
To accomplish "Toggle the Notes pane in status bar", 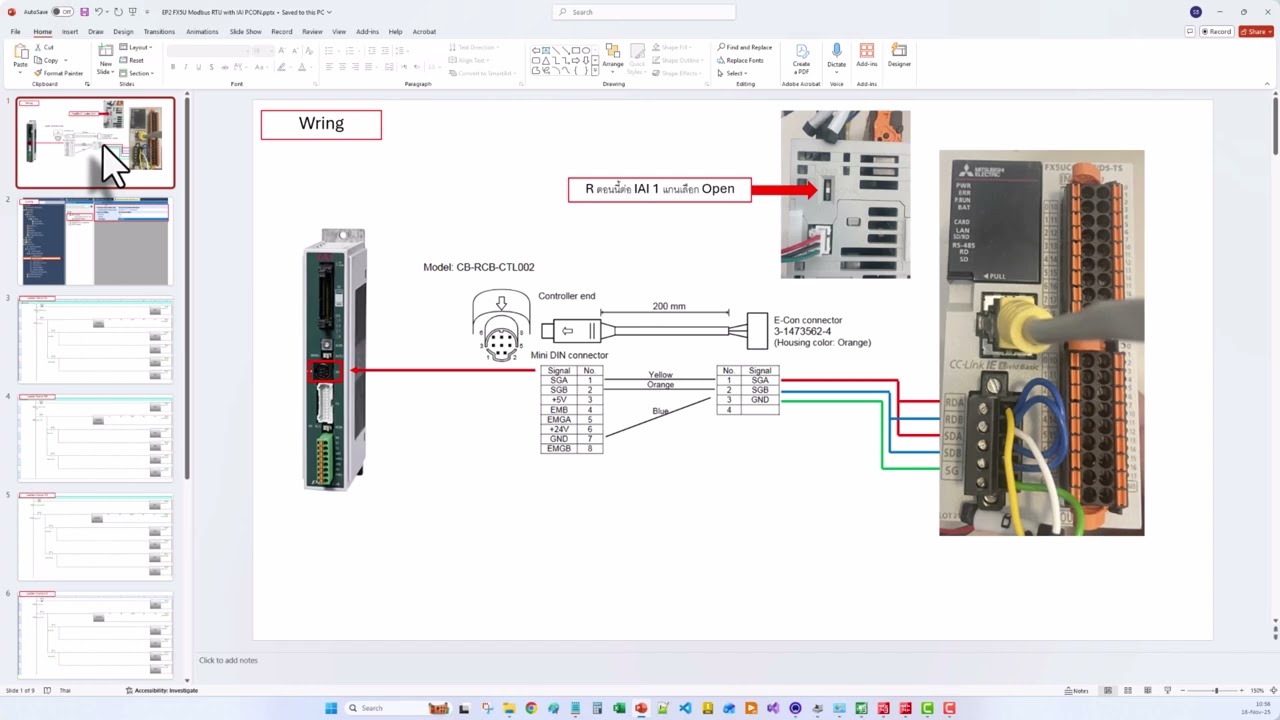I will 1077,691.
